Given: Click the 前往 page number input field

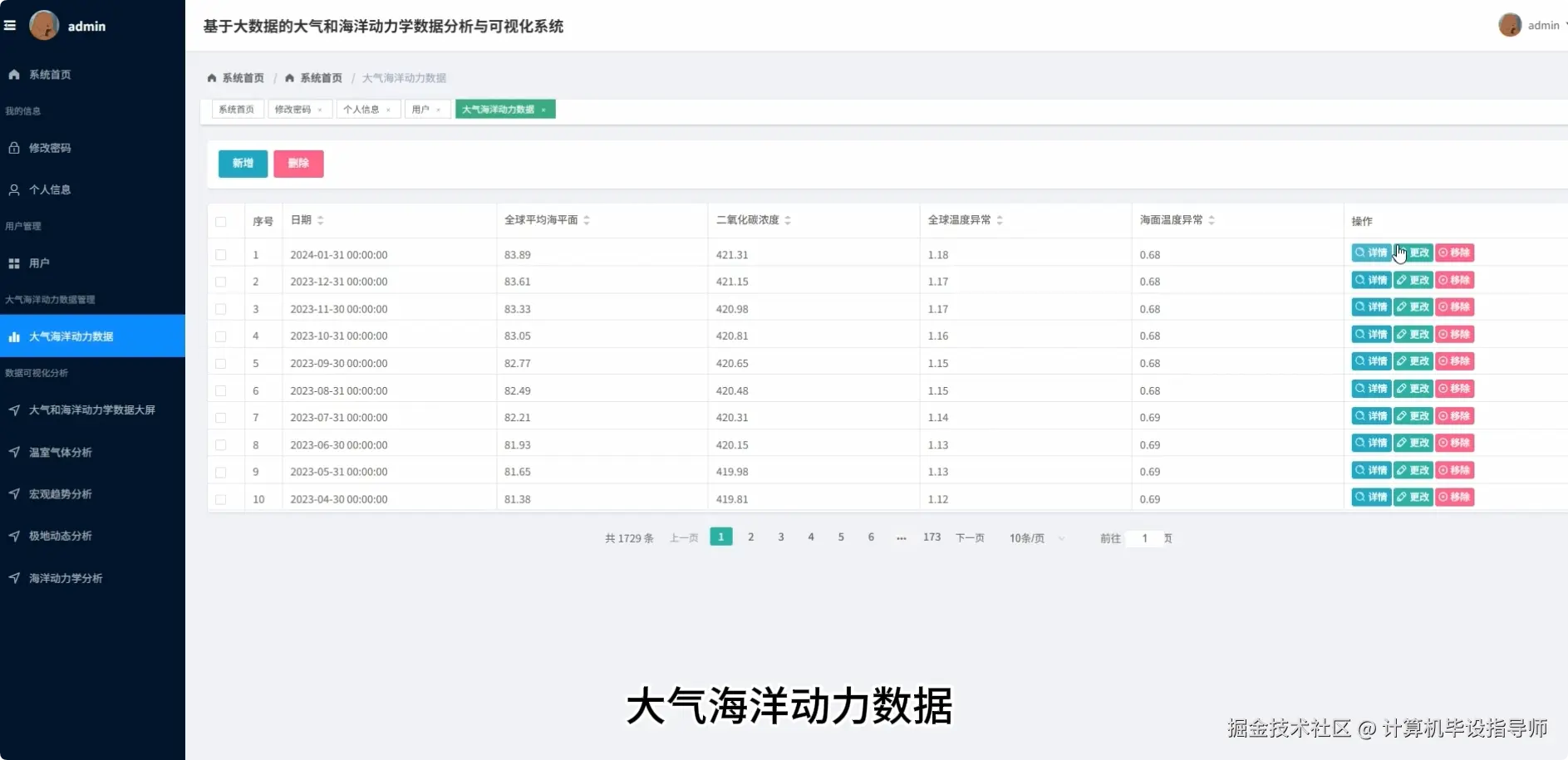Looking at the screenshot, I should [x=1144, y=538].
